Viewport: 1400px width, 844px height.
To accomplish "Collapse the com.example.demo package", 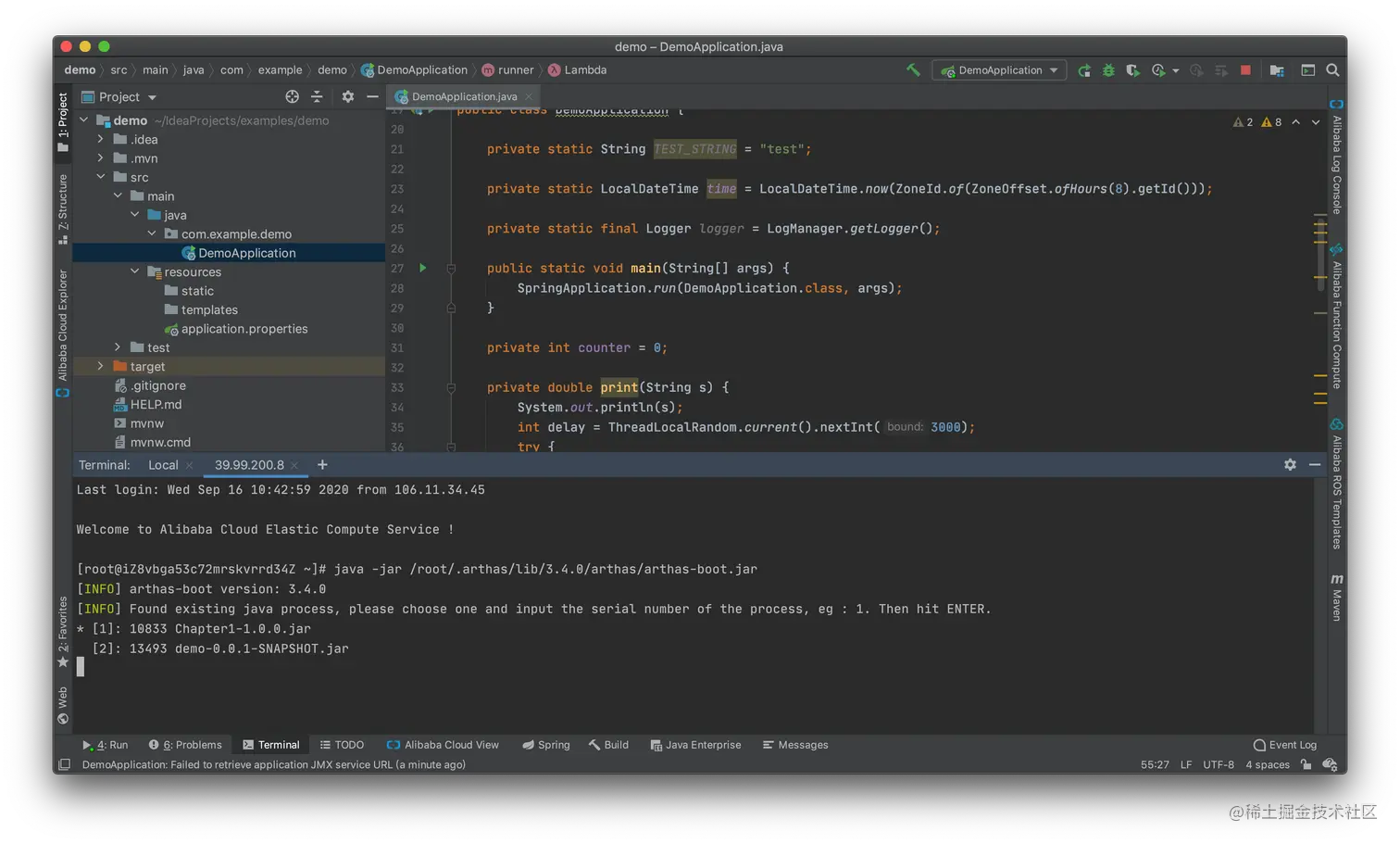I will click(x=153, y=233).
